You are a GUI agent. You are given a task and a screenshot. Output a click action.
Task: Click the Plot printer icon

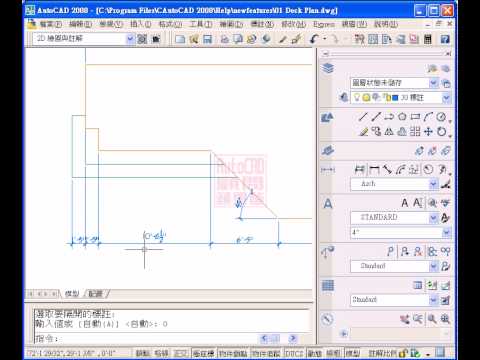click(x=224, y=39)
